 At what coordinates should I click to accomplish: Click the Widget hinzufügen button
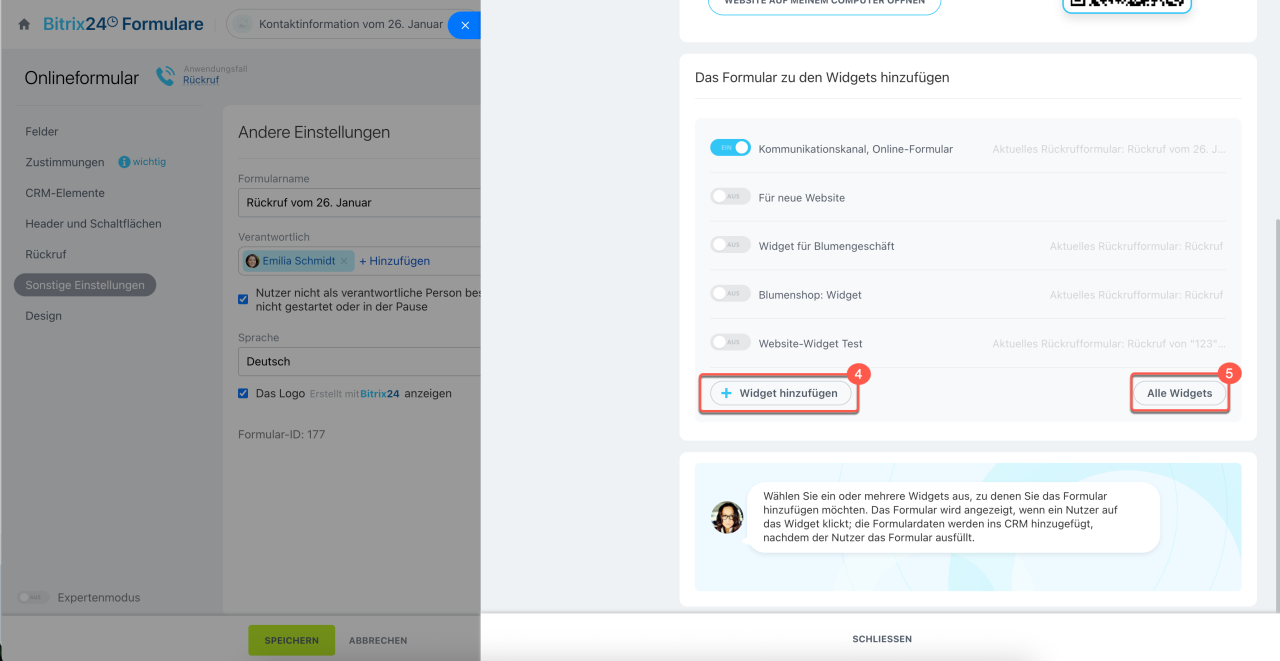[780, 394]
